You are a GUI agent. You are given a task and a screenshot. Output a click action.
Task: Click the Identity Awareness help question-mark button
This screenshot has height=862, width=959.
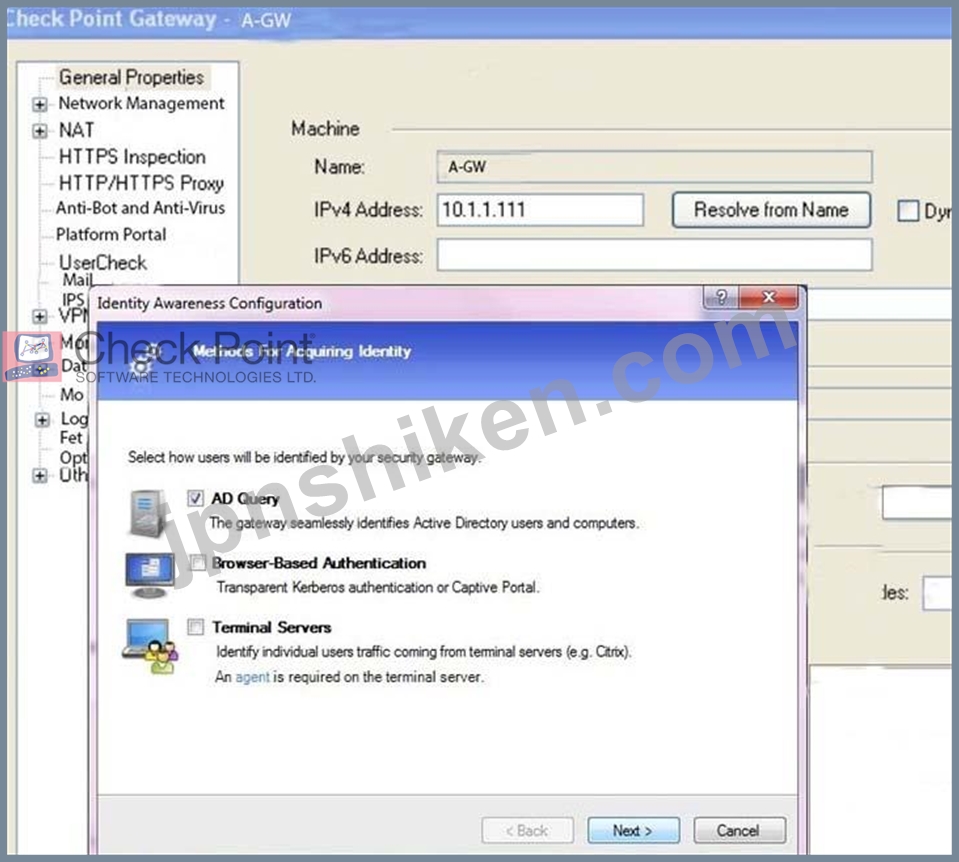click(721, 297)
